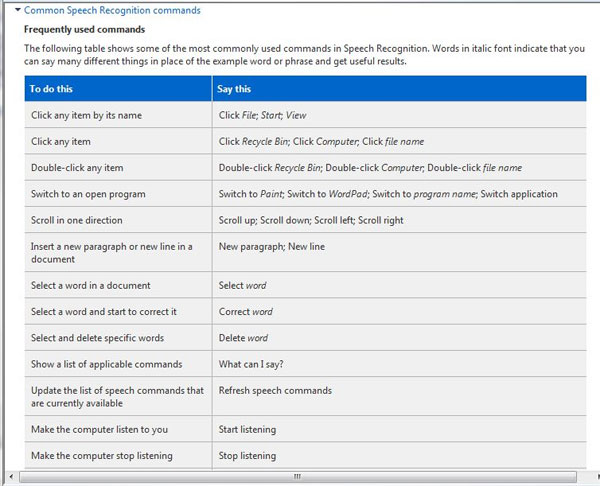Select 'Switch to Paint; Switch to WordPad' cell
The width and height of the screenshot is (600, 486).
(x=399, y=194)
